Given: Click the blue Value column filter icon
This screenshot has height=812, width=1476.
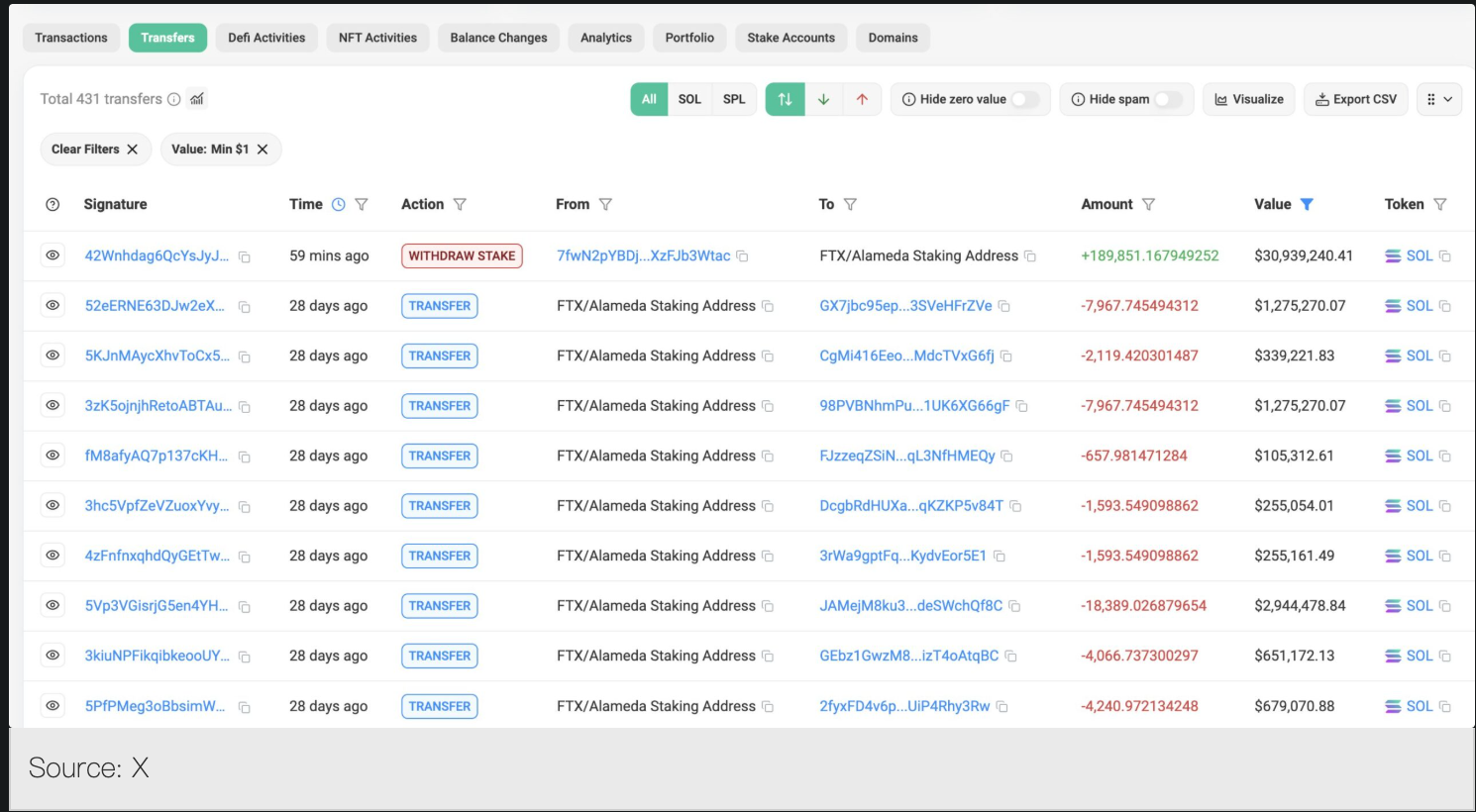Looking at the screenshot, I should tap(1307, 204).
